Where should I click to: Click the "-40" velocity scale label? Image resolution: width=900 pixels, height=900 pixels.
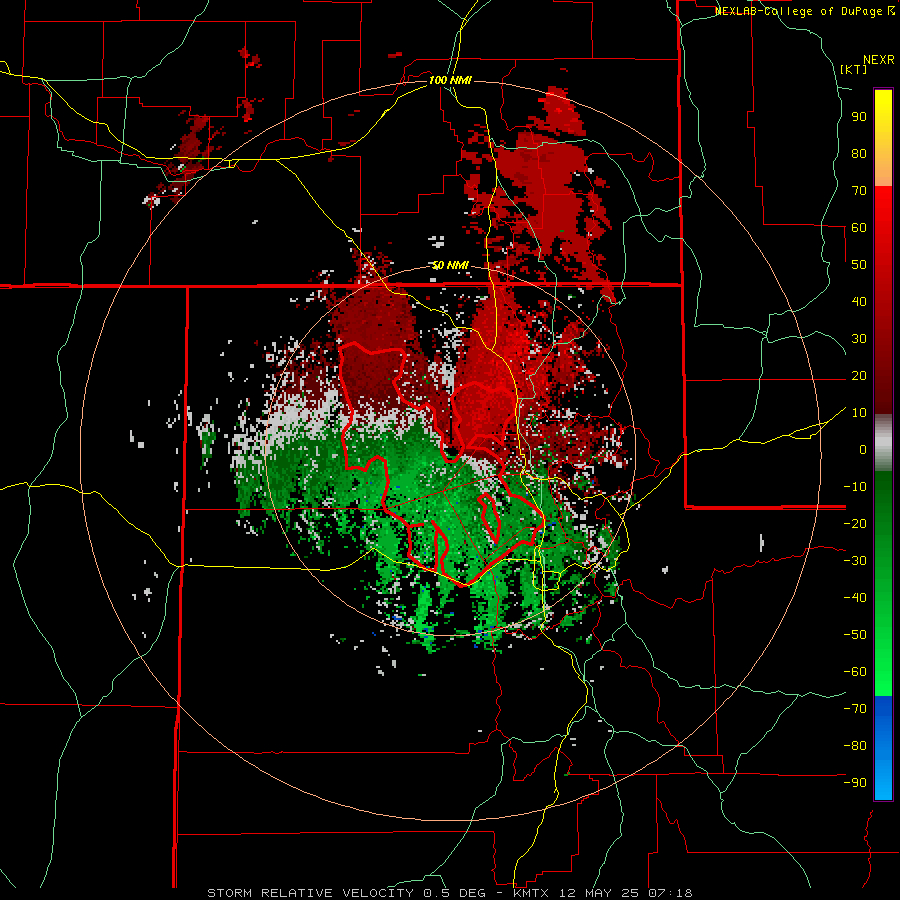point(855,598)
